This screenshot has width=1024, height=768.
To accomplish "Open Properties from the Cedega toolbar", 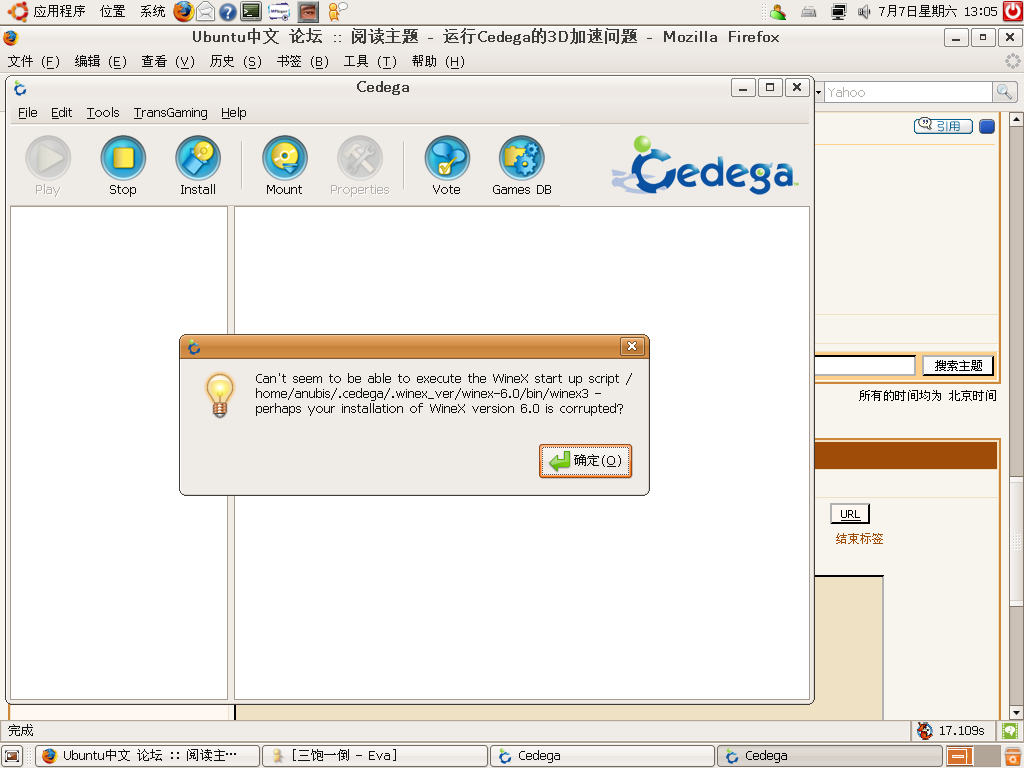I will click(360, 166).
